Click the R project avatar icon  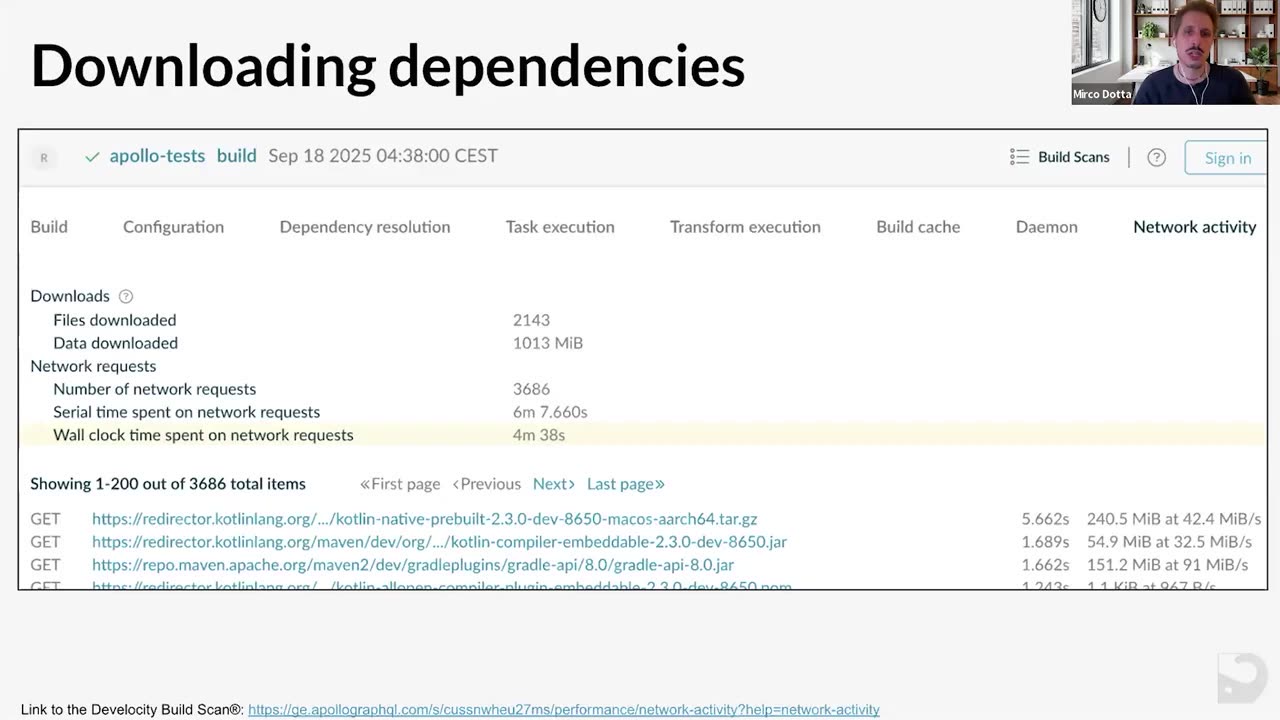pos(43,157)
